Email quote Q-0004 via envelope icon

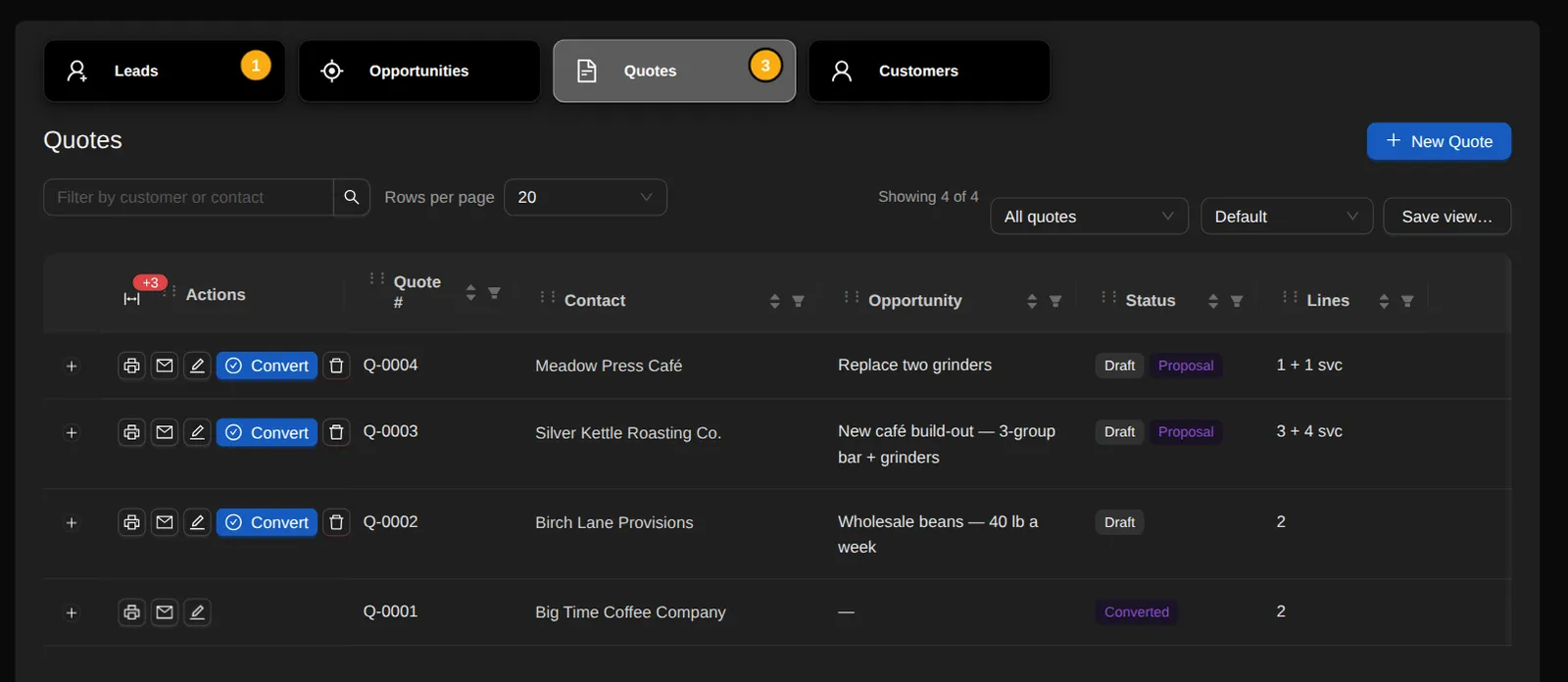point(165,365)
